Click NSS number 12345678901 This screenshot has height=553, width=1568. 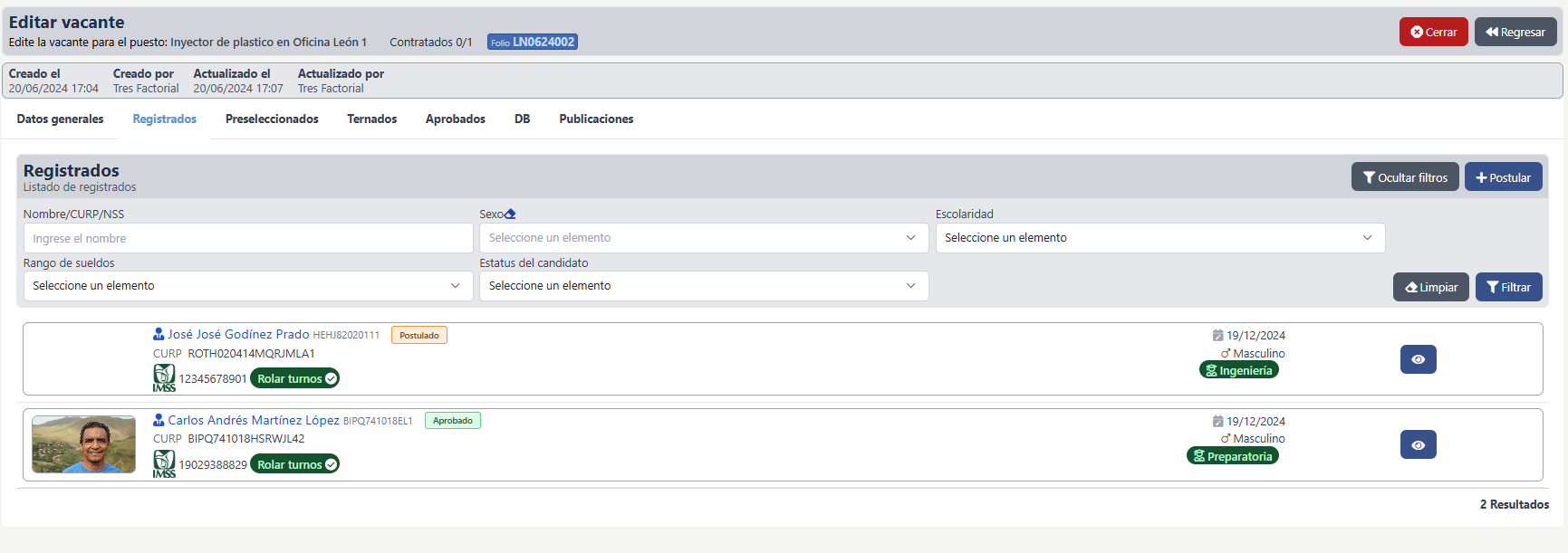click(213, 378)
